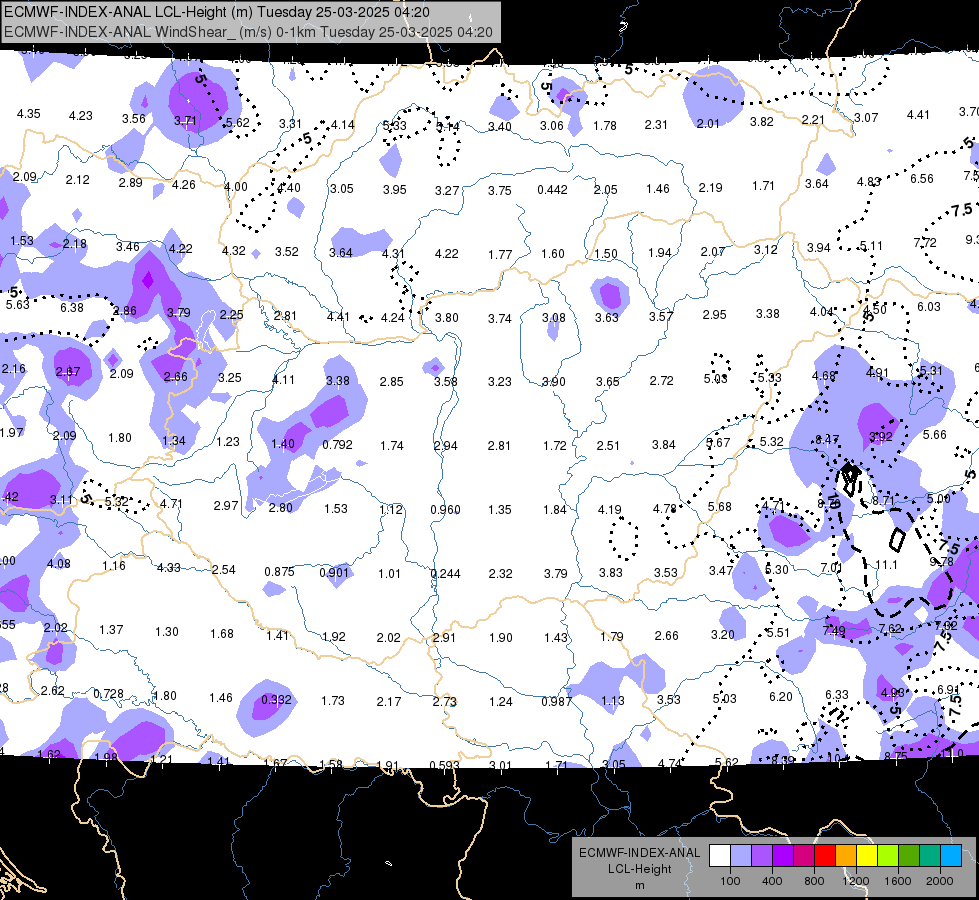The height and width of the screenshot is (900, 979).
Task: Click the dark green legend swatch
Action: (910, 855)
